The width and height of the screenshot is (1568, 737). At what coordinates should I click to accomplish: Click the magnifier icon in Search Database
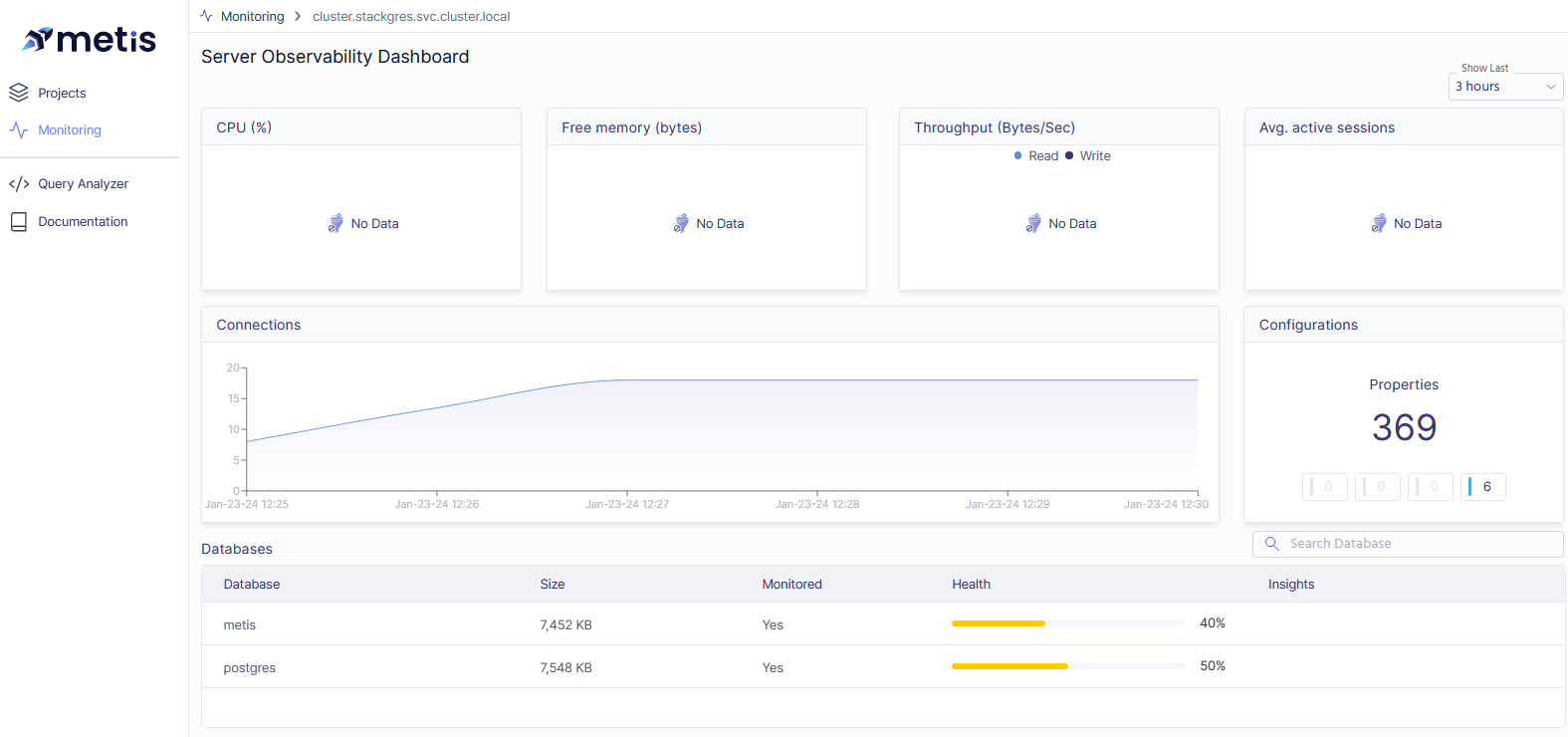coord(1271,544)
